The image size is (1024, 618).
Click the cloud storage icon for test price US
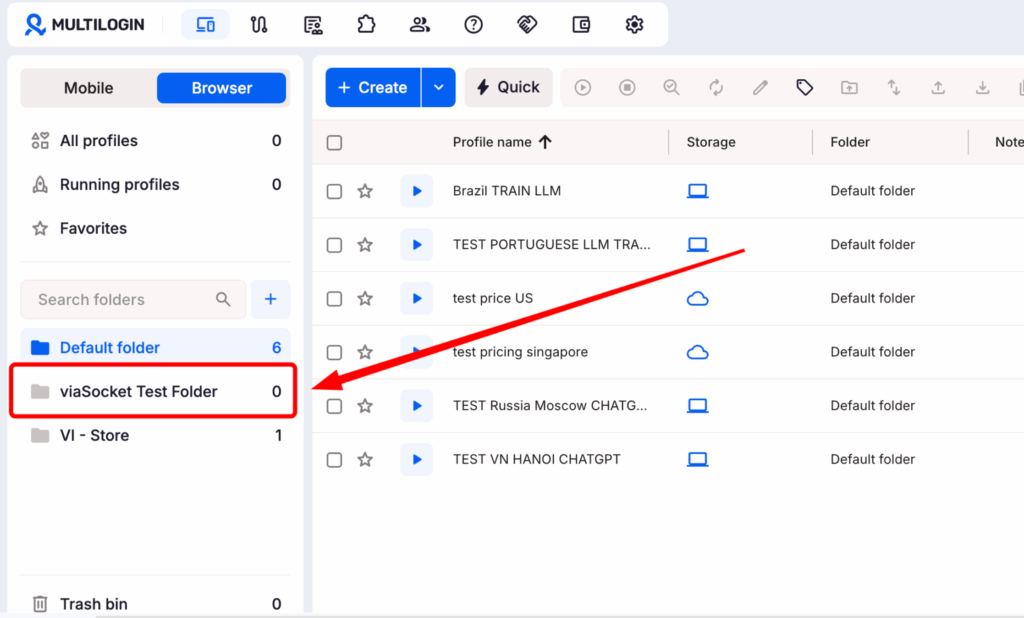(697, 299)
